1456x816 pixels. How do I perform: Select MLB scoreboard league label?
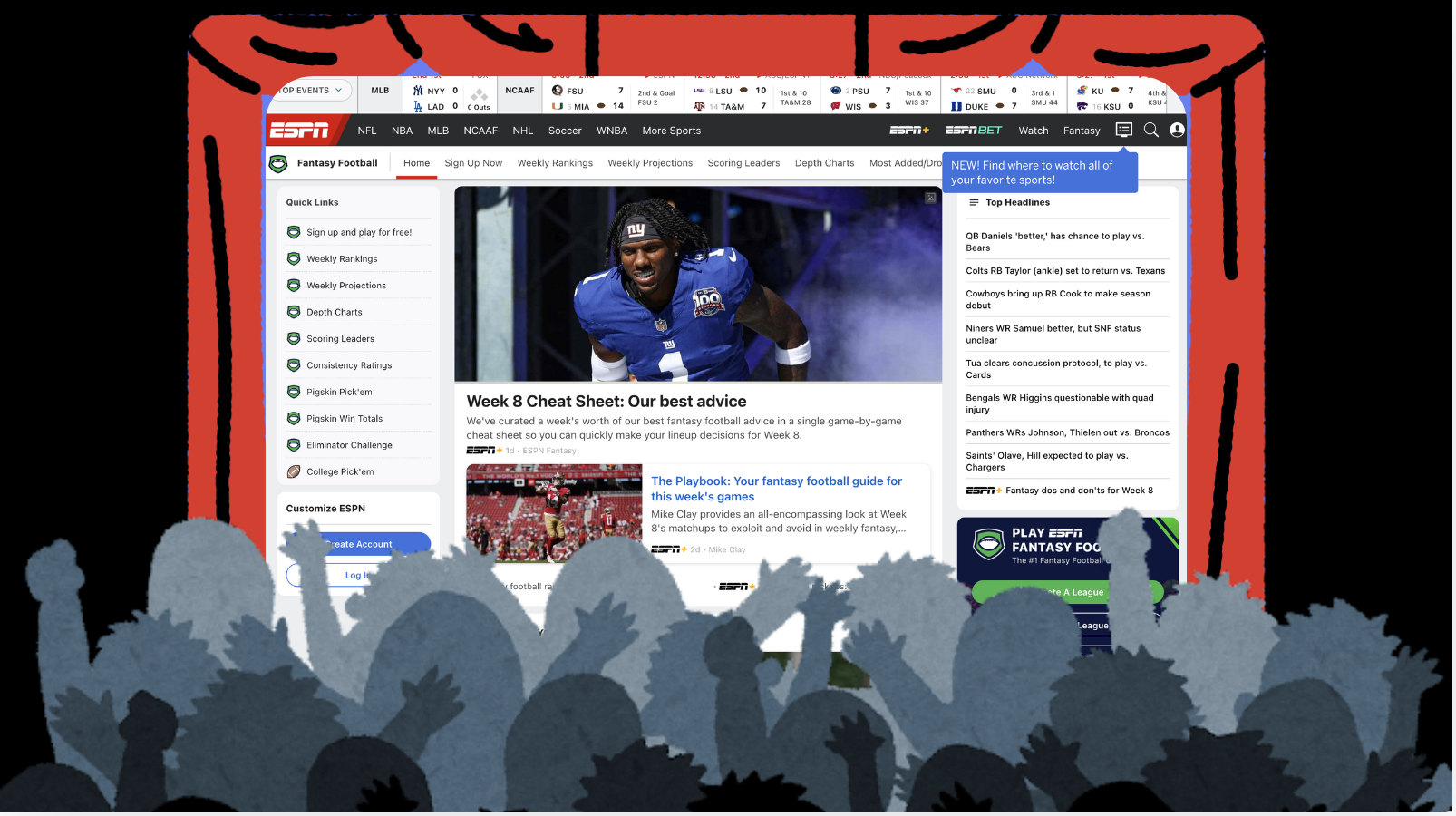pos(380,91)
